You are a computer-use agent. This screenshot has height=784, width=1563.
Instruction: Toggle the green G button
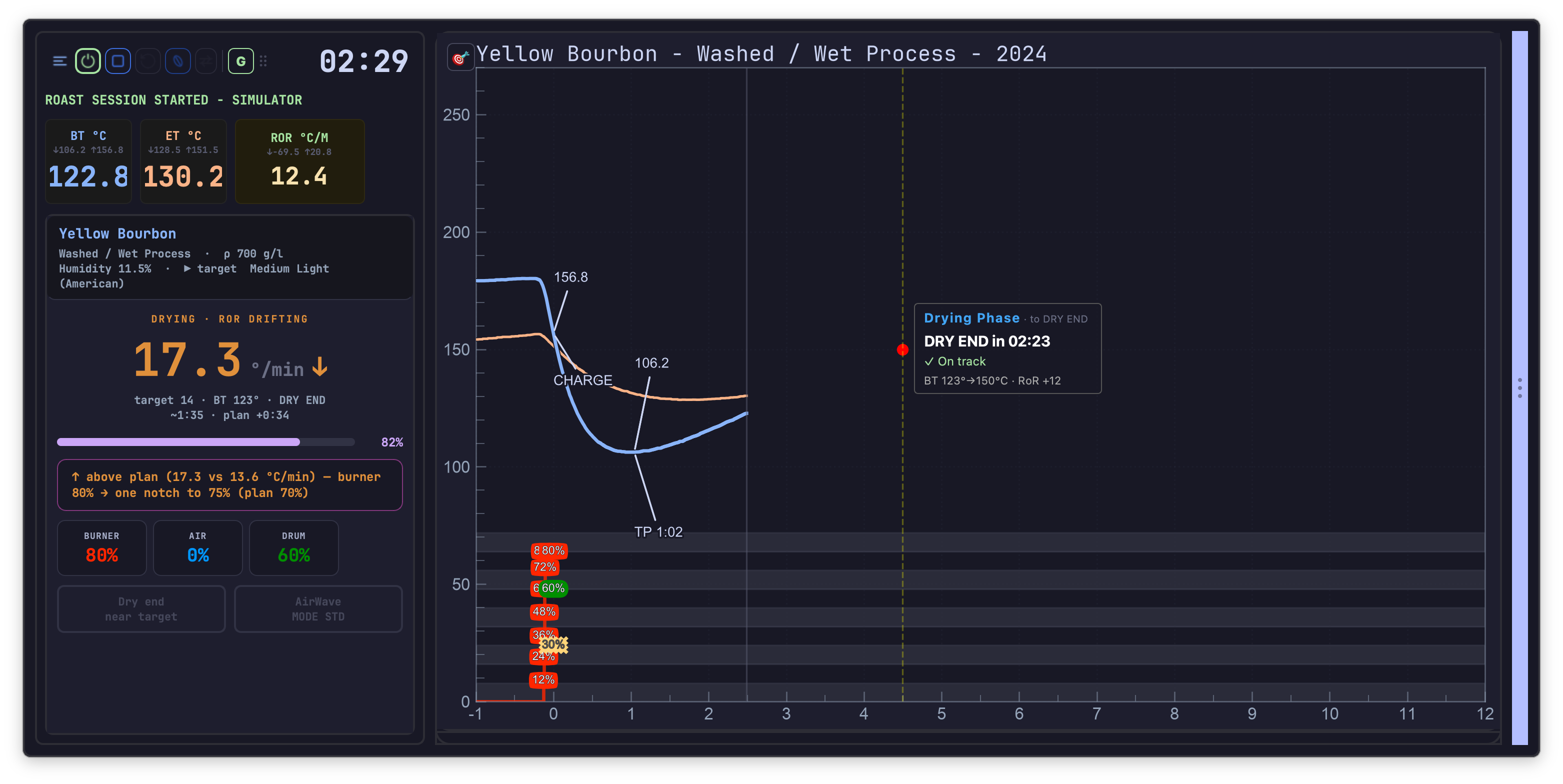(241, 61)
